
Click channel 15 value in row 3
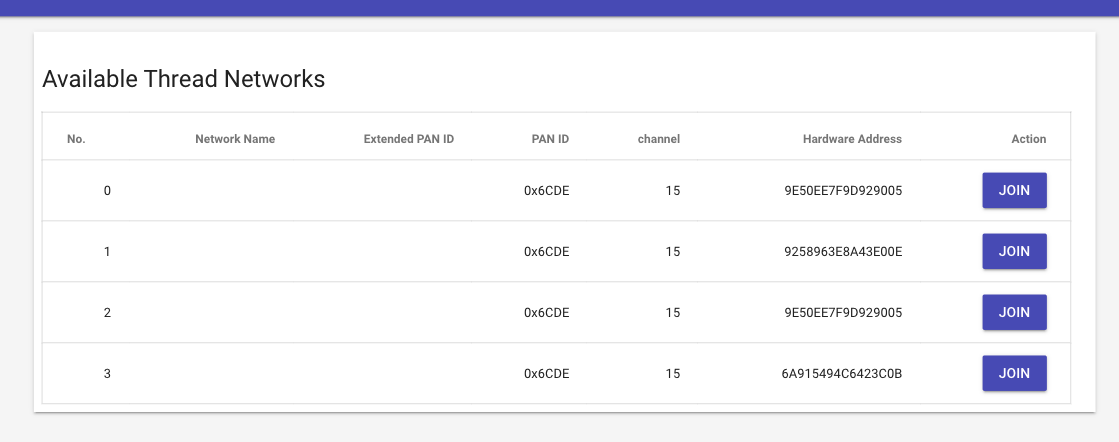click(673, 373)
